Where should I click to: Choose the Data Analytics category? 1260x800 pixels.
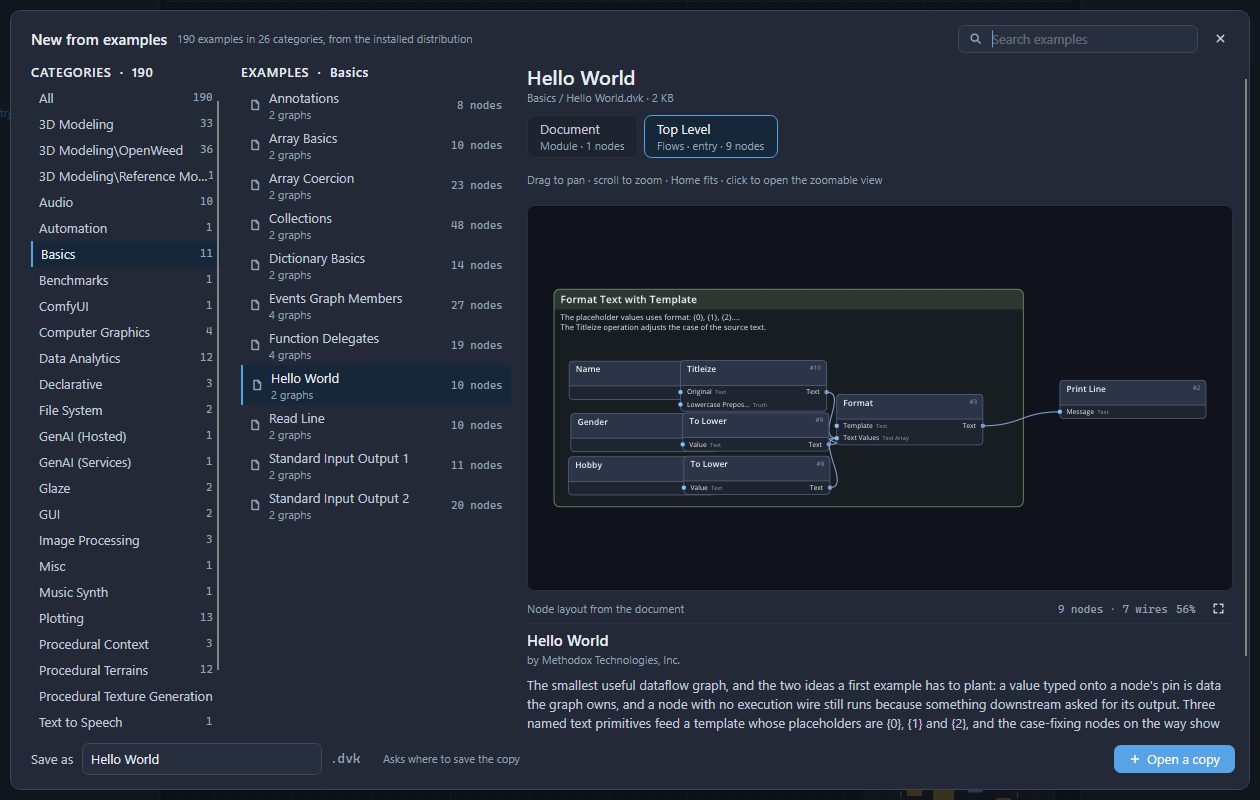(x=125, y=358)
